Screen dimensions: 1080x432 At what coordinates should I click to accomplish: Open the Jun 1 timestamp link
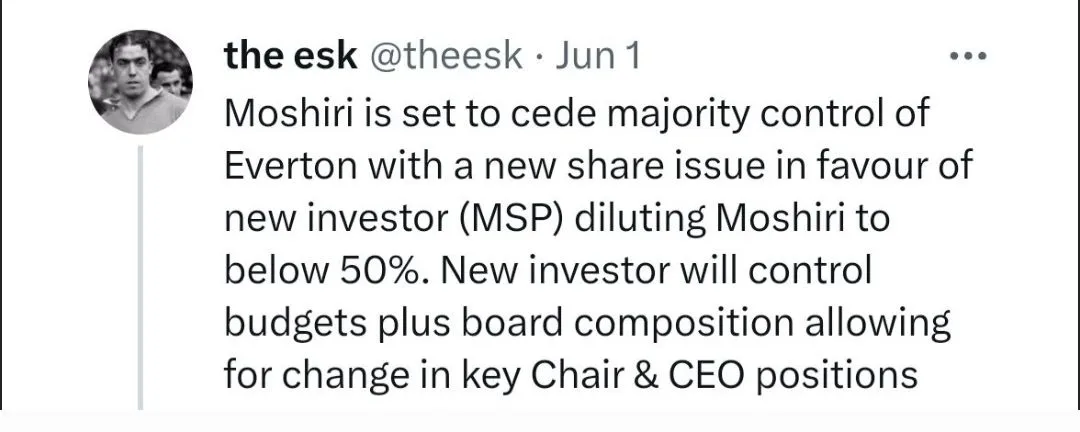coord(597,57)
